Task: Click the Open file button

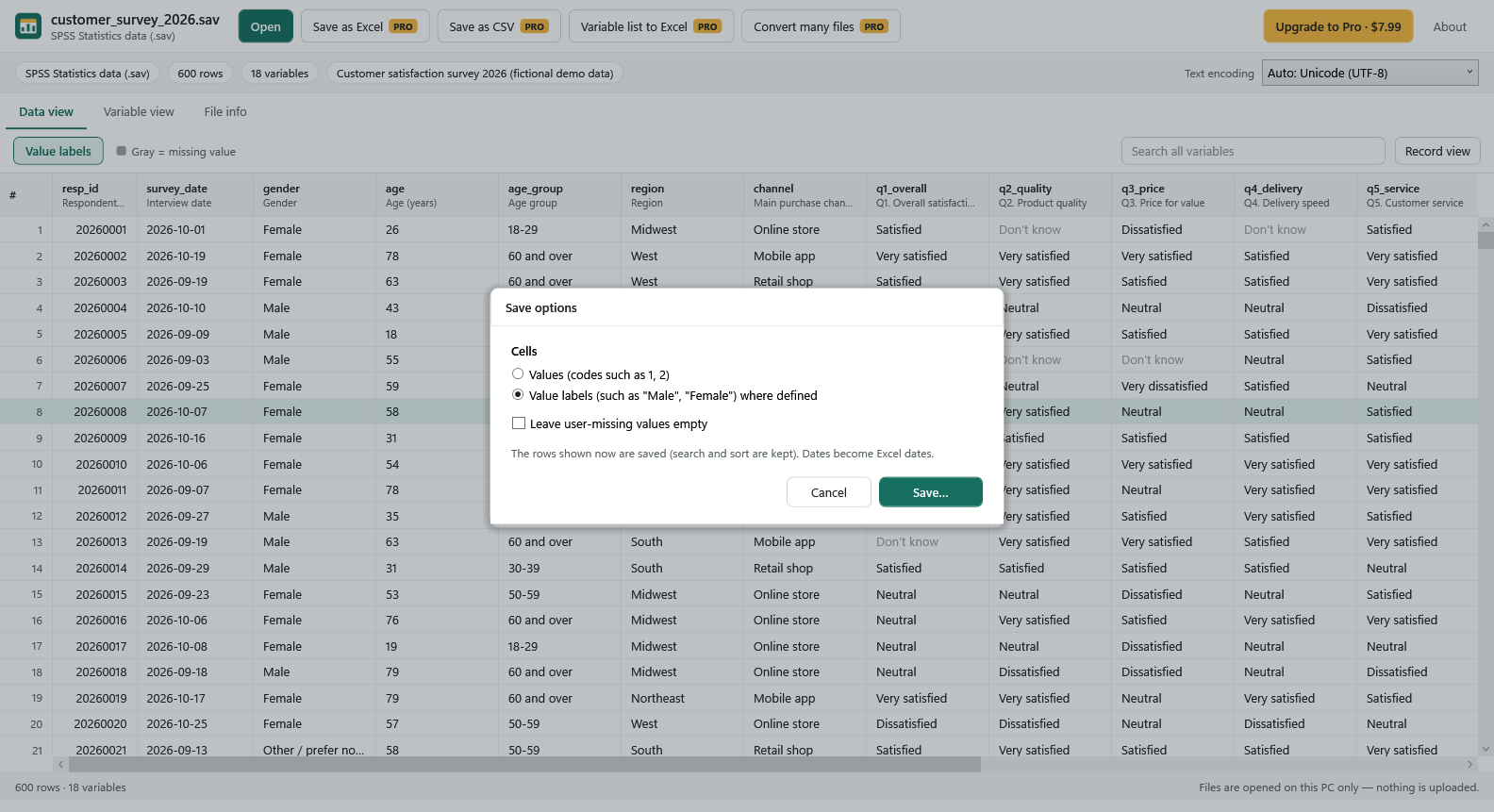Action: [266, 26]
